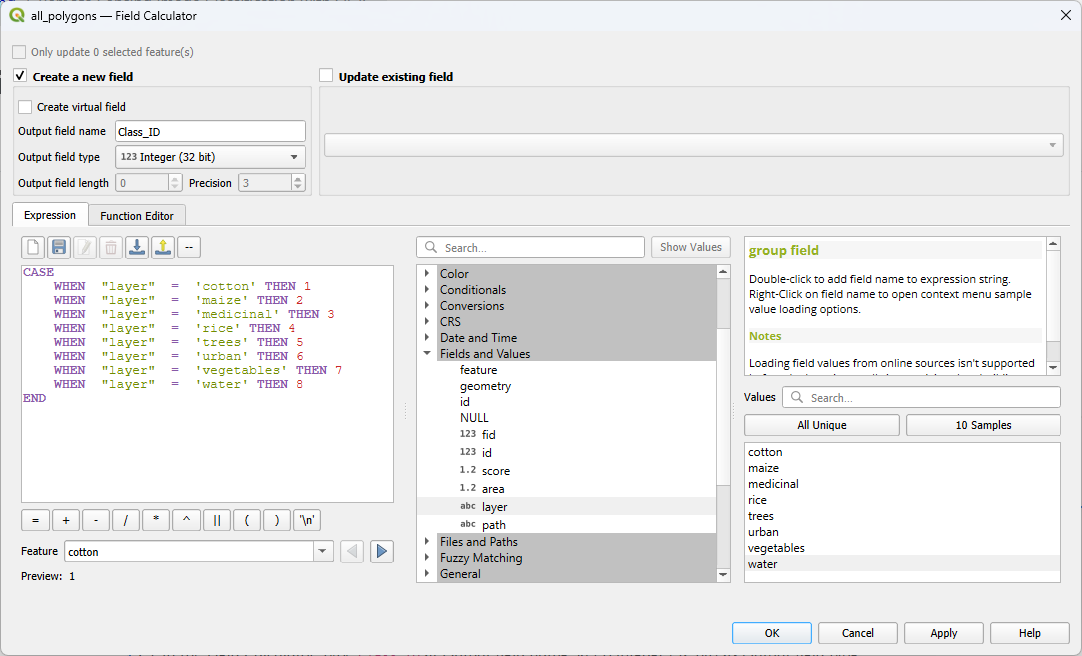
Task: Switch to the Function Editor tab
Action: click(137, 215)
